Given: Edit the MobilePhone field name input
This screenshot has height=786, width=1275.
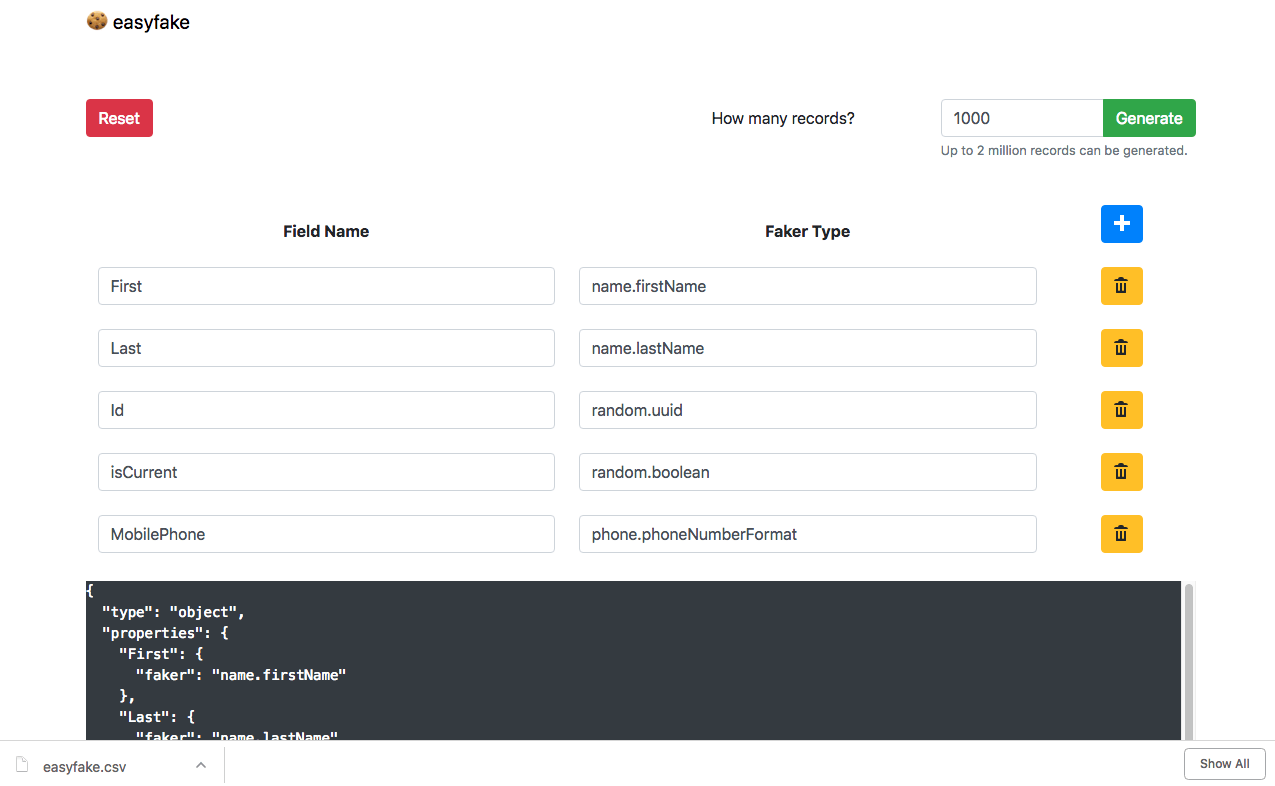Looking at the screenshot, I should [326, 534].
